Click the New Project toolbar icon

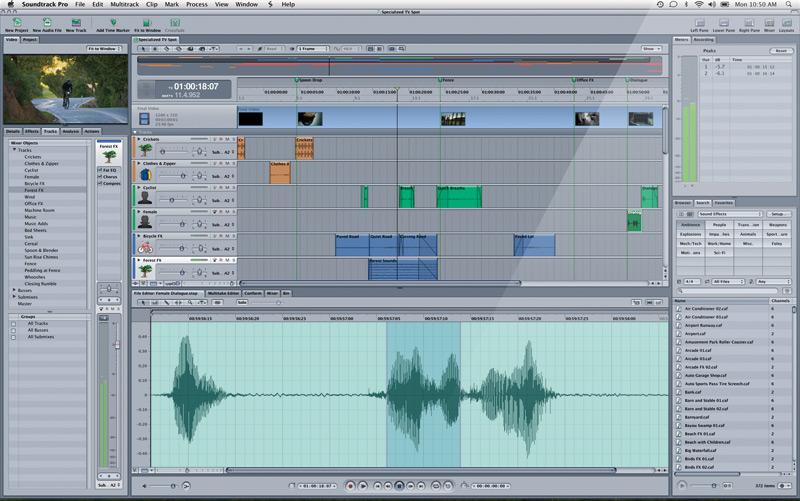coord(17,22)
